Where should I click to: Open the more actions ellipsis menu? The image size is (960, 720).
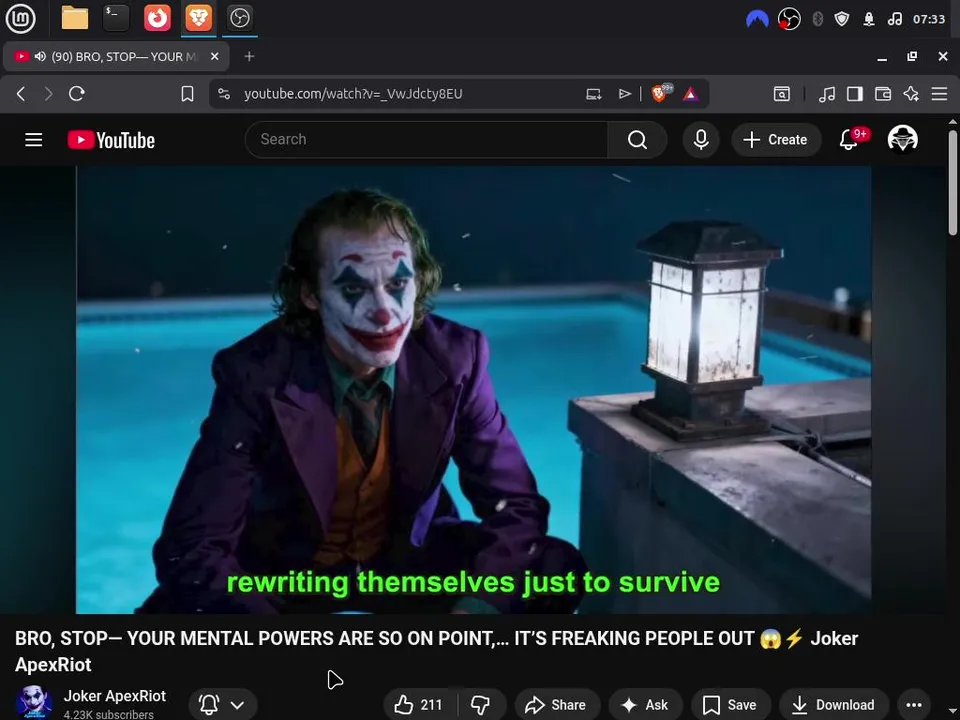pyautogui.click(x=913, y=705)
